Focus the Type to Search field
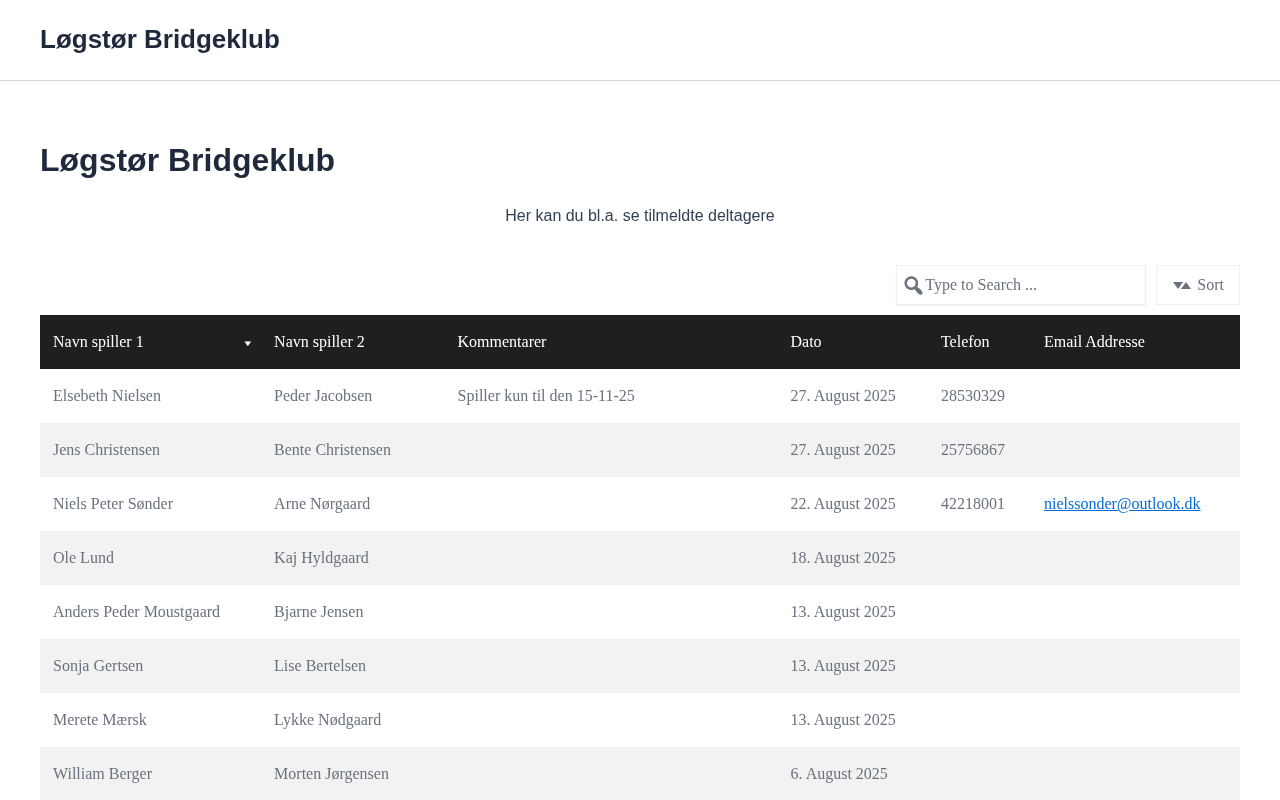Viewport: 1280px width, 800px height. click(x=1030, y=285)
